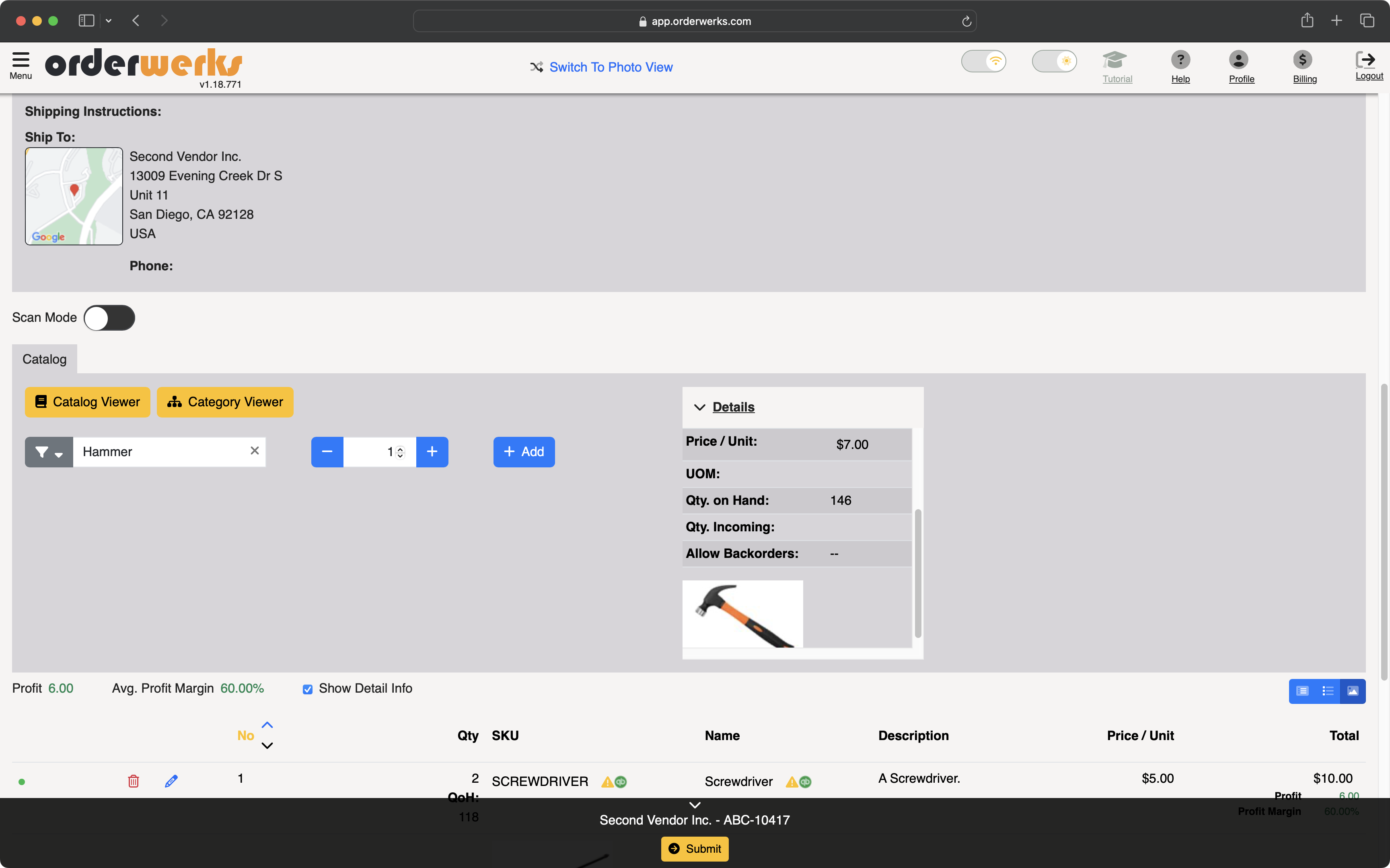1390x868 pixels.
Task: Open the hamburger Menu icon
Action: (21, 59)
